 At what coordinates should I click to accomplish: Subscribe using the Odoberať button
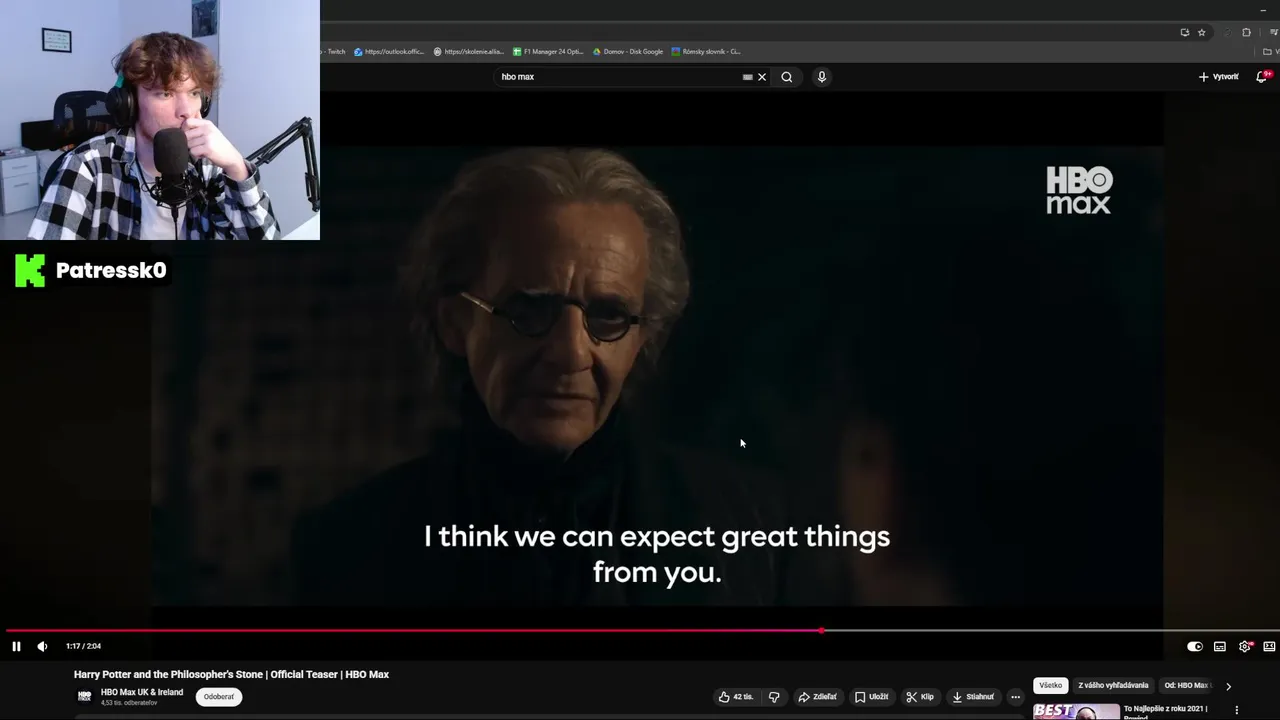tap(219, 697)
